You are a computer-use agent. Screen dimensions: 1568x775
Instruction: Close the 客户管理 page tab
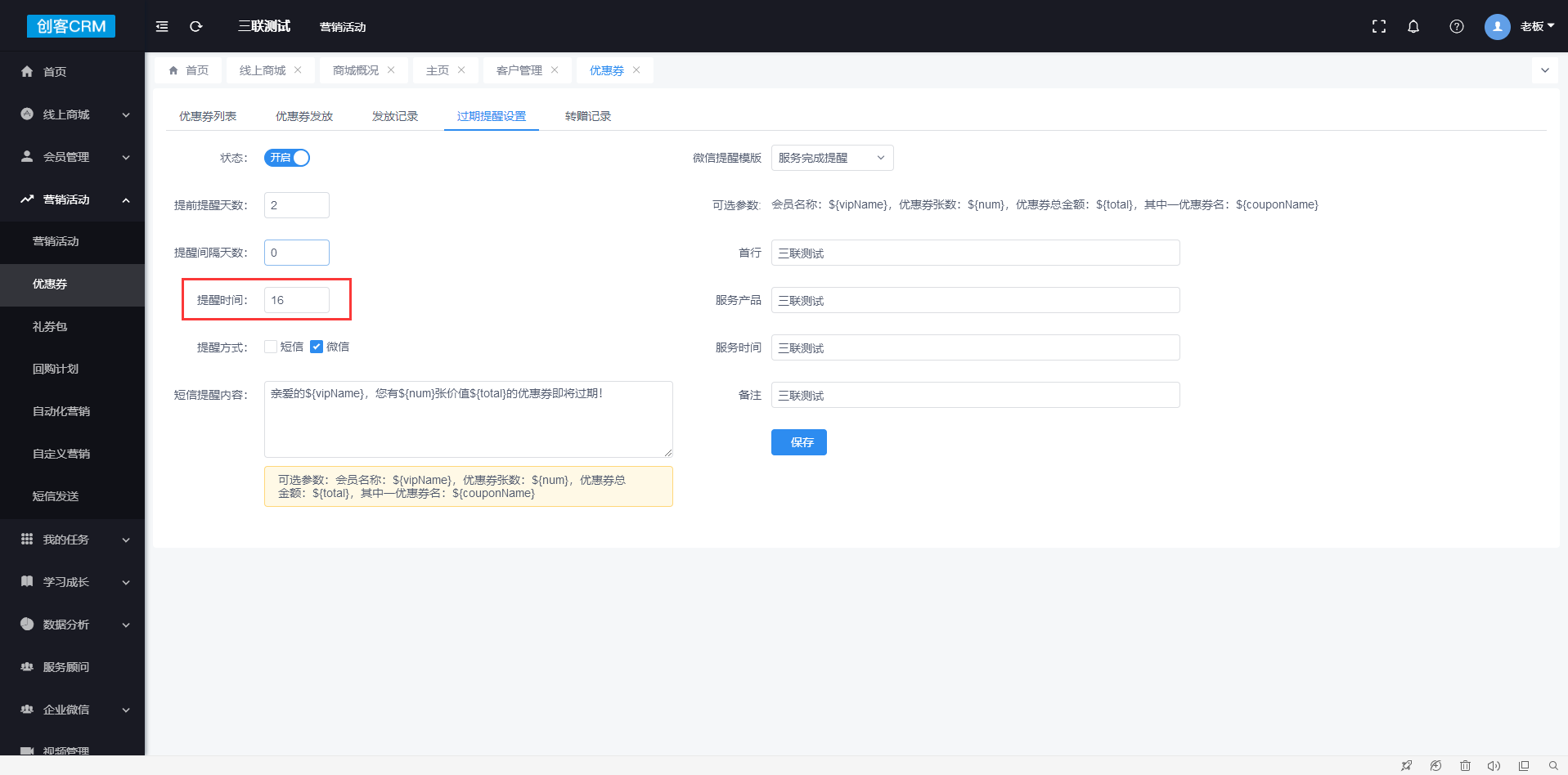click(x=555, y=70)
